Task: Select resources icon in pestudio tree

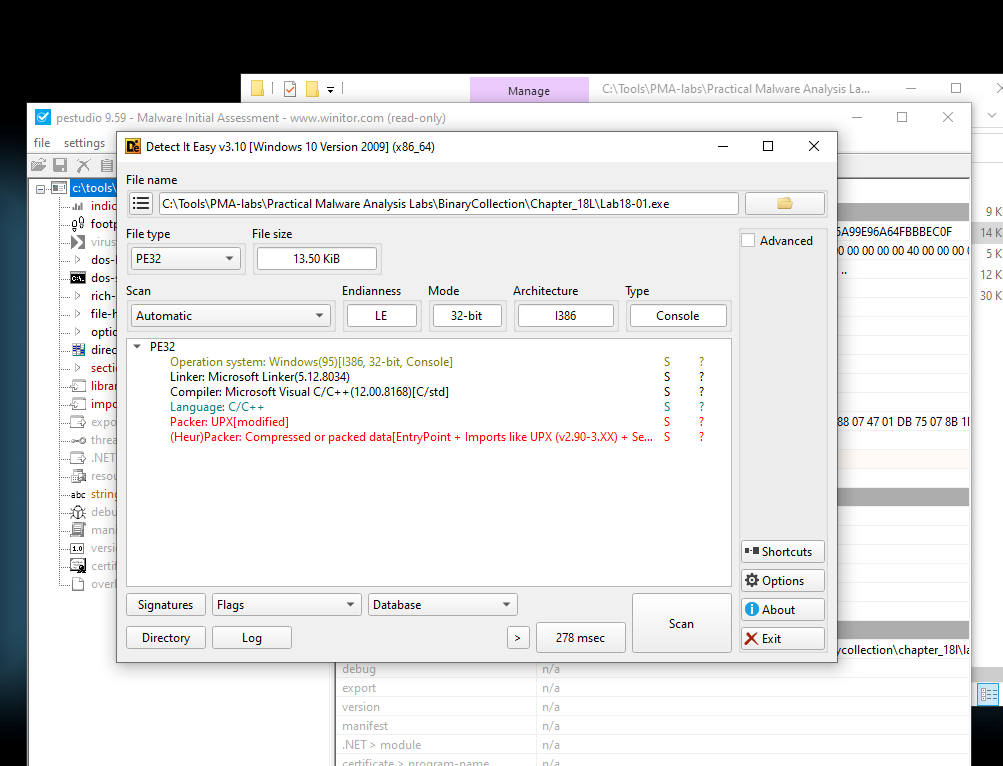Action: click(x=78, y=476)
